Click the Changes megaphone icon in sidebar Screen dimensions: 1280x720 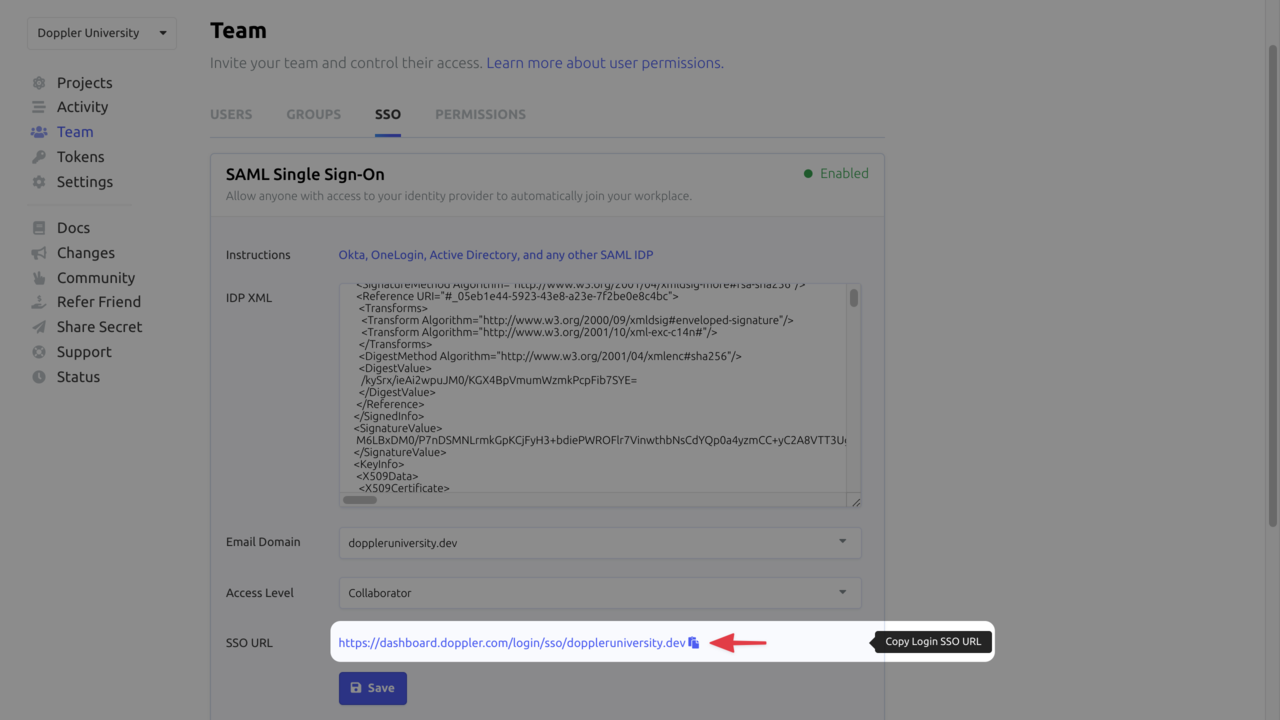[39, 253]
